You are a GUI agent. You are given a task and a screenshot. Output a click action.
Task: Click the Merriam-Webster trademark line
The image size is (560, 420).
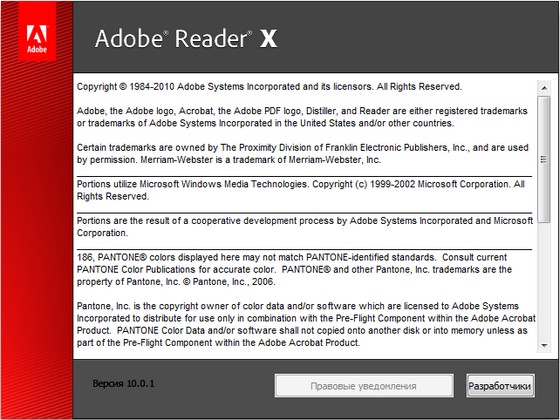point(229,160)
